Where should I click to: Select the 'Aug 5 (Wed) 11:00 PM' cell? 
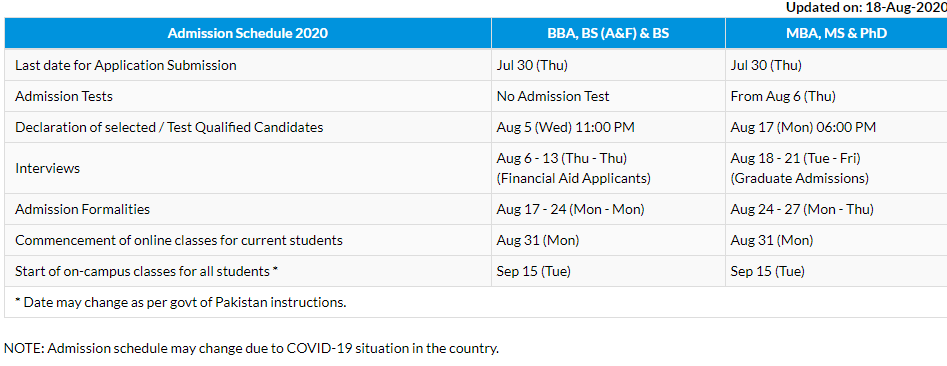(x=608, y=127)
